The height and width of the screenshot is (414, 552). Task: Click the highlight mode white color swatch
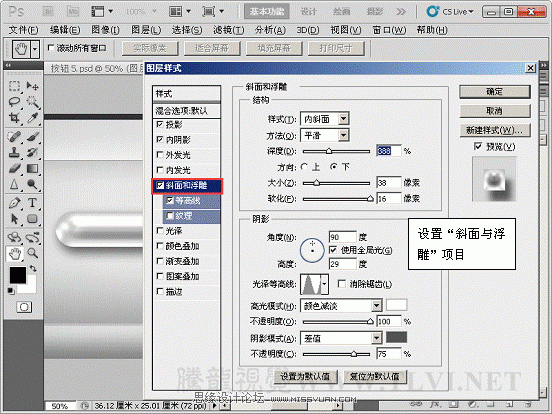coord(396,305)
